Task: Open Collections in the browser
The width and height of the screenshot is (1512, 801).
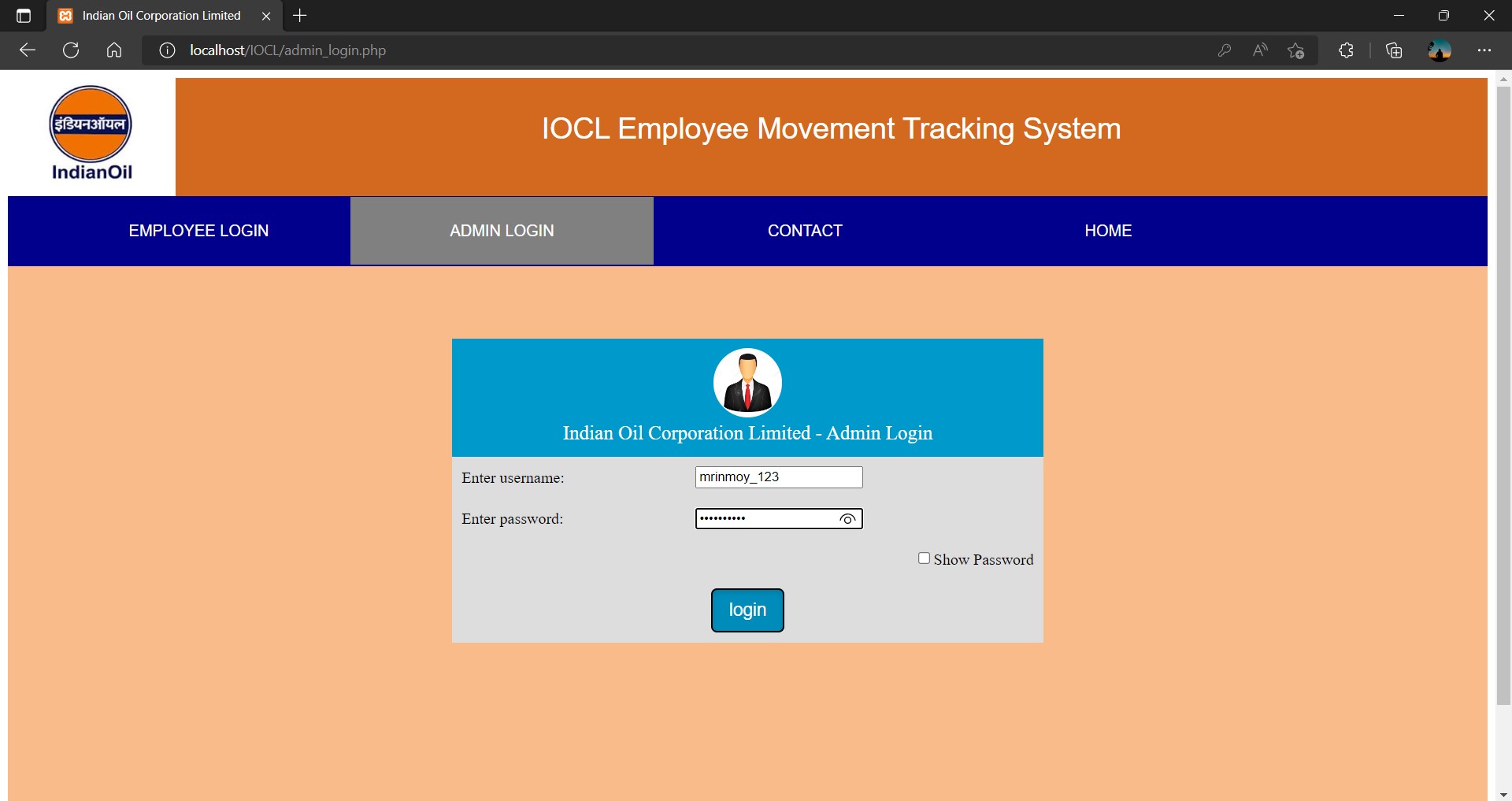Action: pyautogui.click(x=1393, y=50)
